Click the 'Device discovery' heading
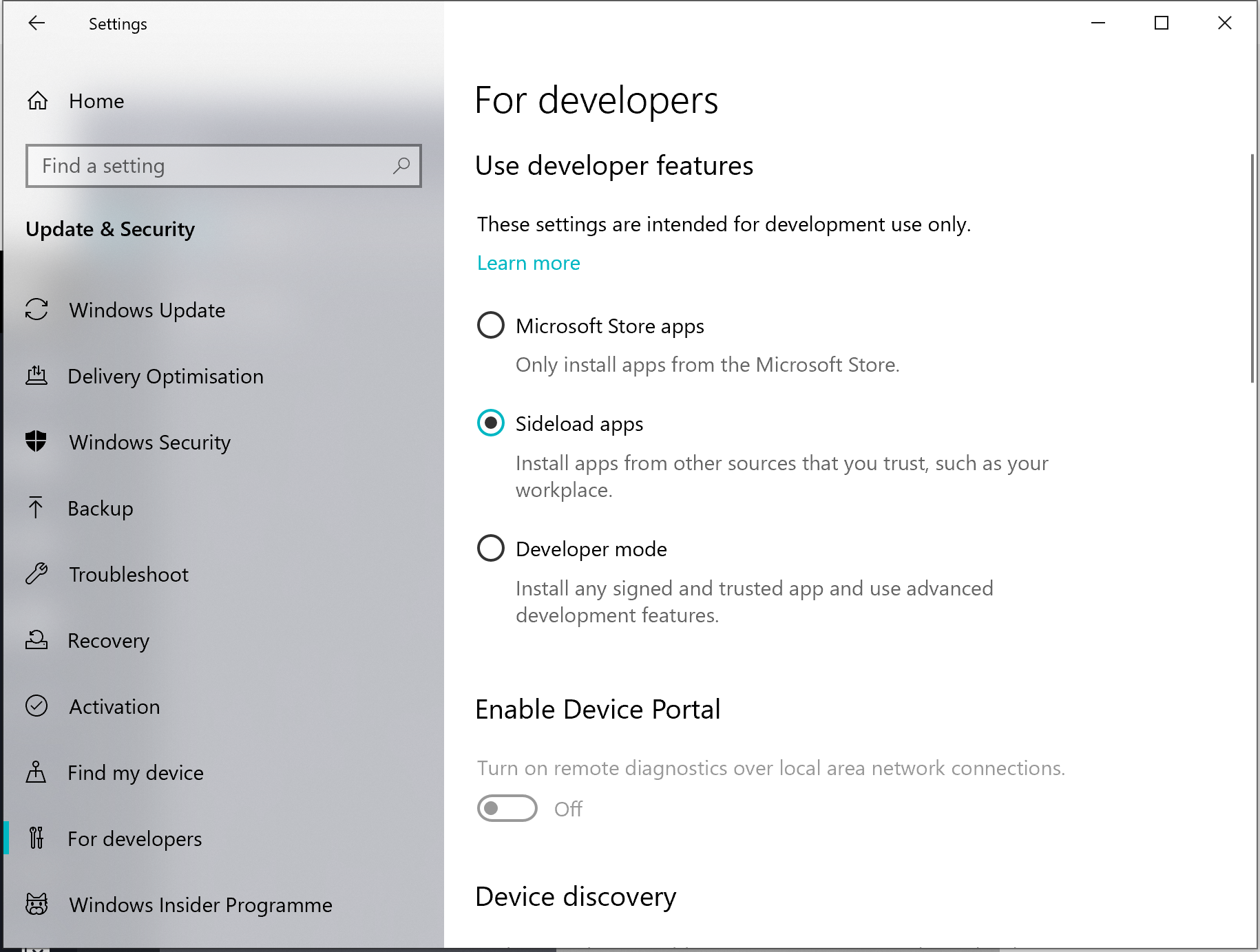 (x=576, y=897)
